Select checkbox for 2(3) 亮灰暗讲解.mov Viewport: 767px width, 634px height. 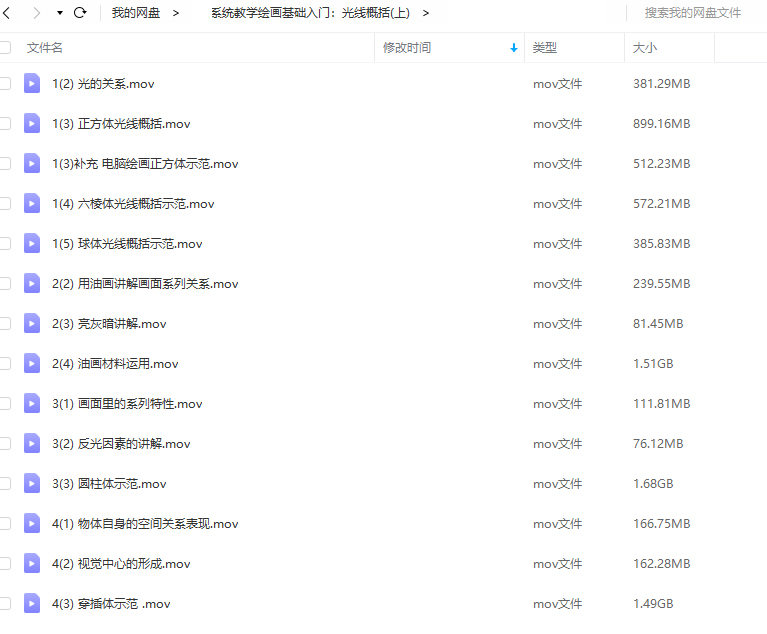click(x=5, y=324)
